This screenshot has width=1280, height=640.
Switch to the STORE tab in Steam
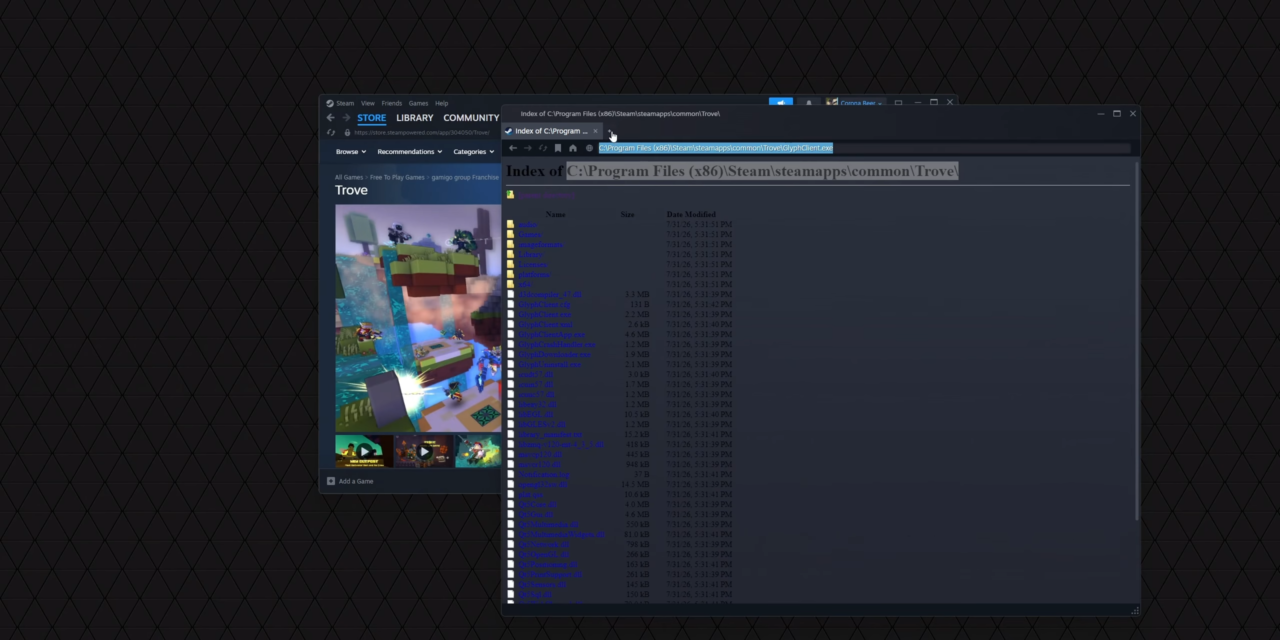[x=372, y=118]
